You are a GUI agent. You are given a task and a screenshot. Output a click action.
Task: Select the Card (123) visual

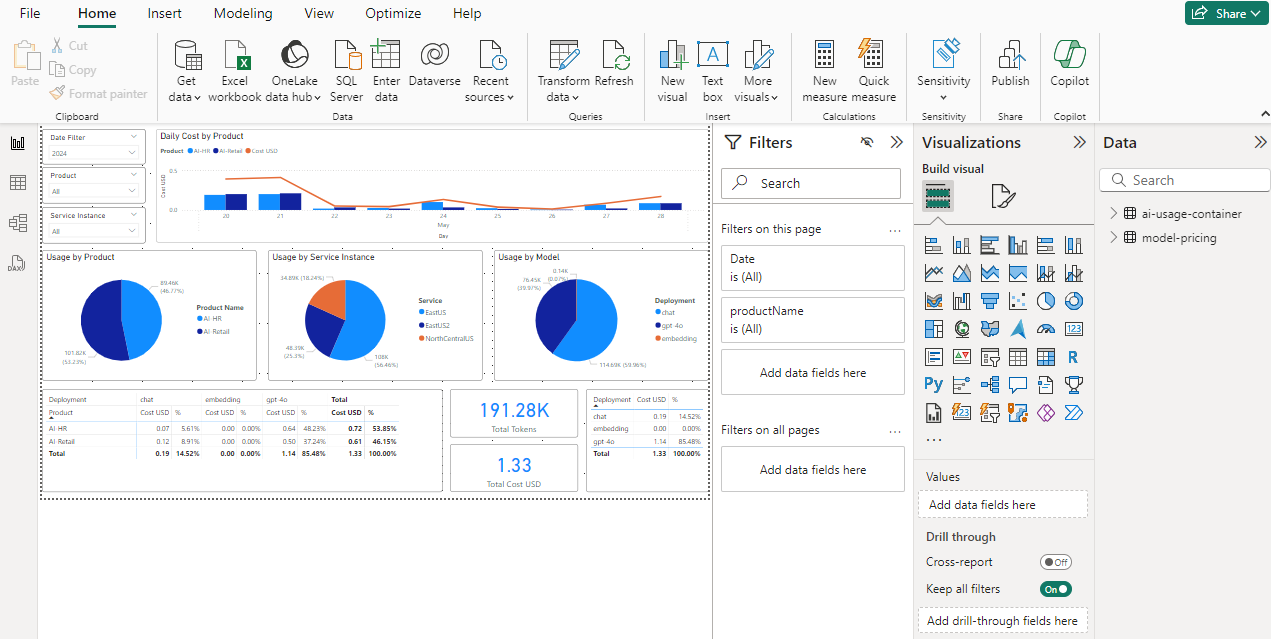tap(1074, 328)
